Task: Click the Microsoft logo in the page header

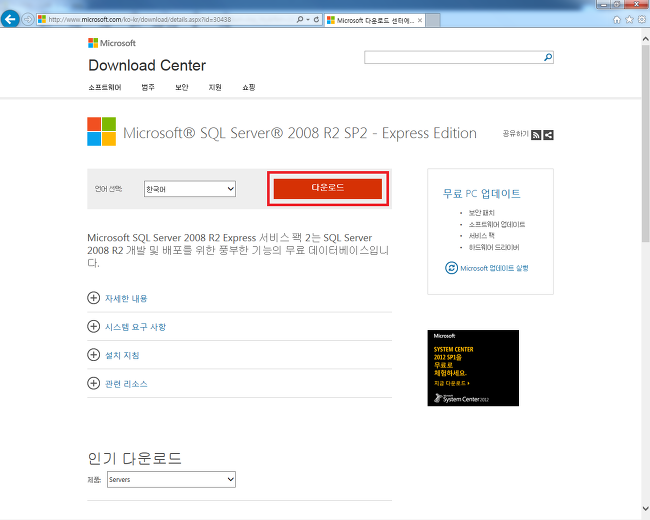Action: click(112, 43)
